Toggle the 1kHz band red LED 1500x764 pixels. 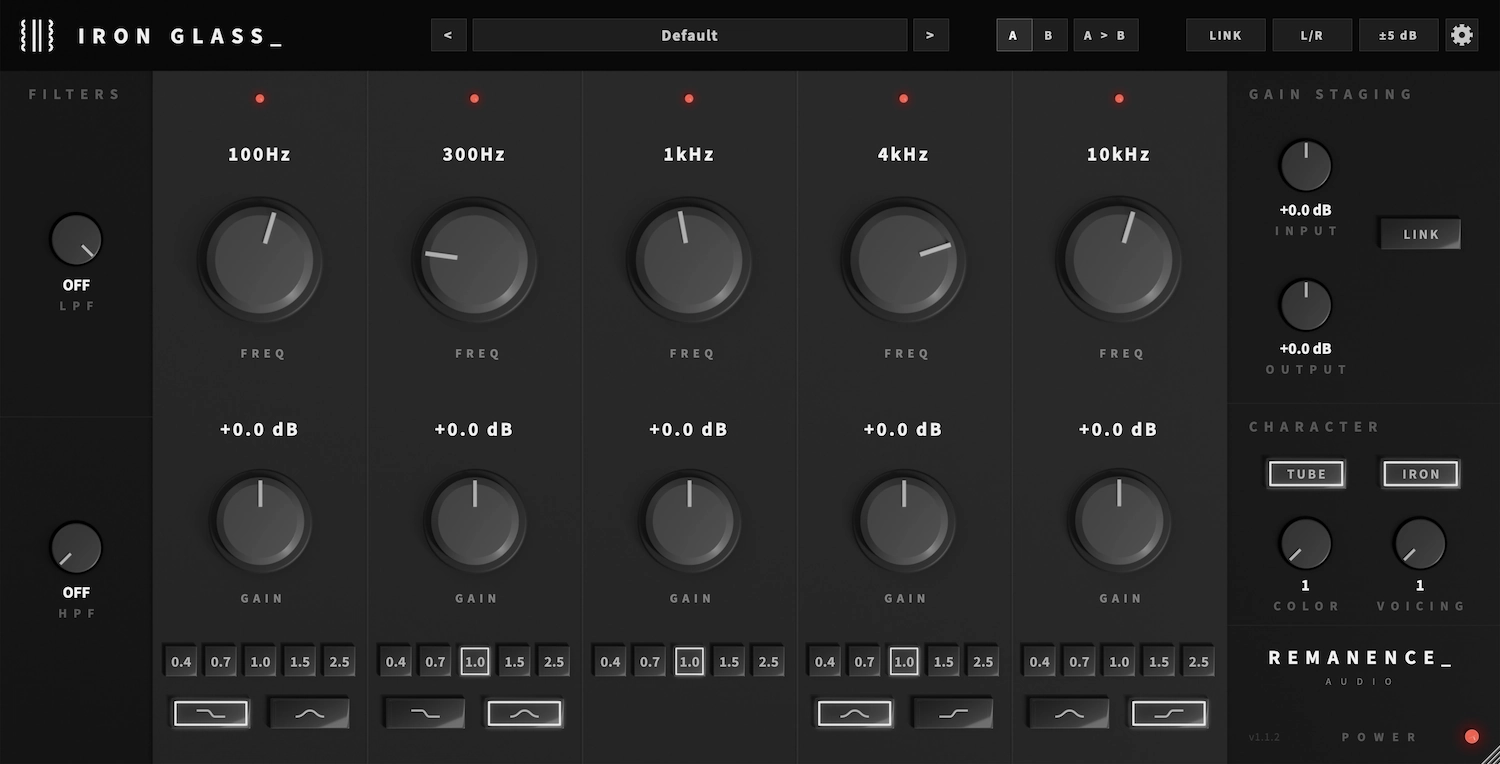(x=689, y=98)
